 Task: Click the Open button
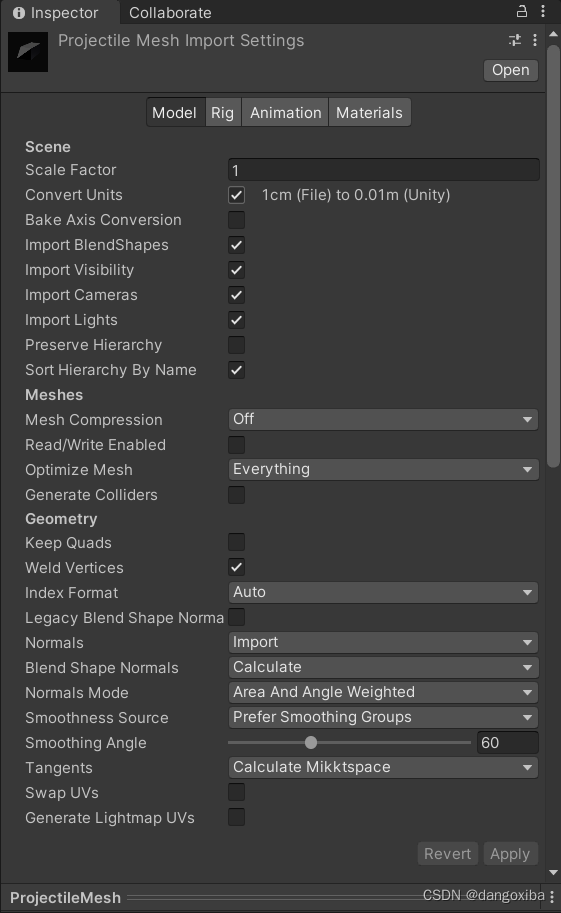click(x=511, y=70)
